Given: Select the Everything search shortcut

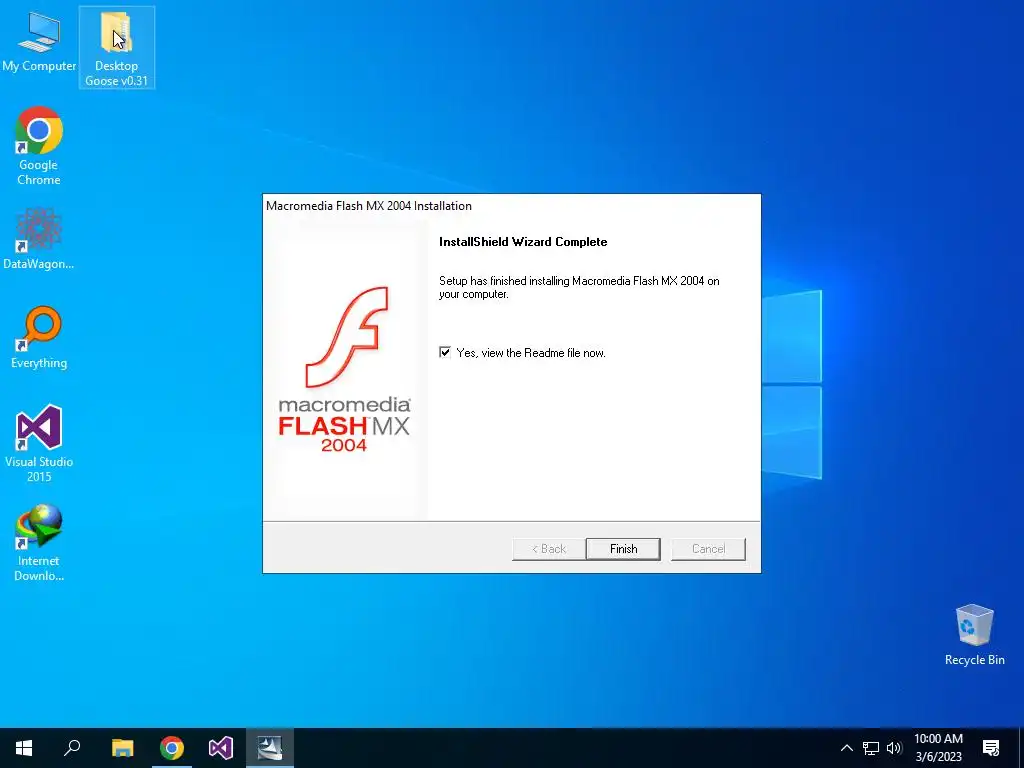Looking at the screenshot, I should [x=39, y=337].
